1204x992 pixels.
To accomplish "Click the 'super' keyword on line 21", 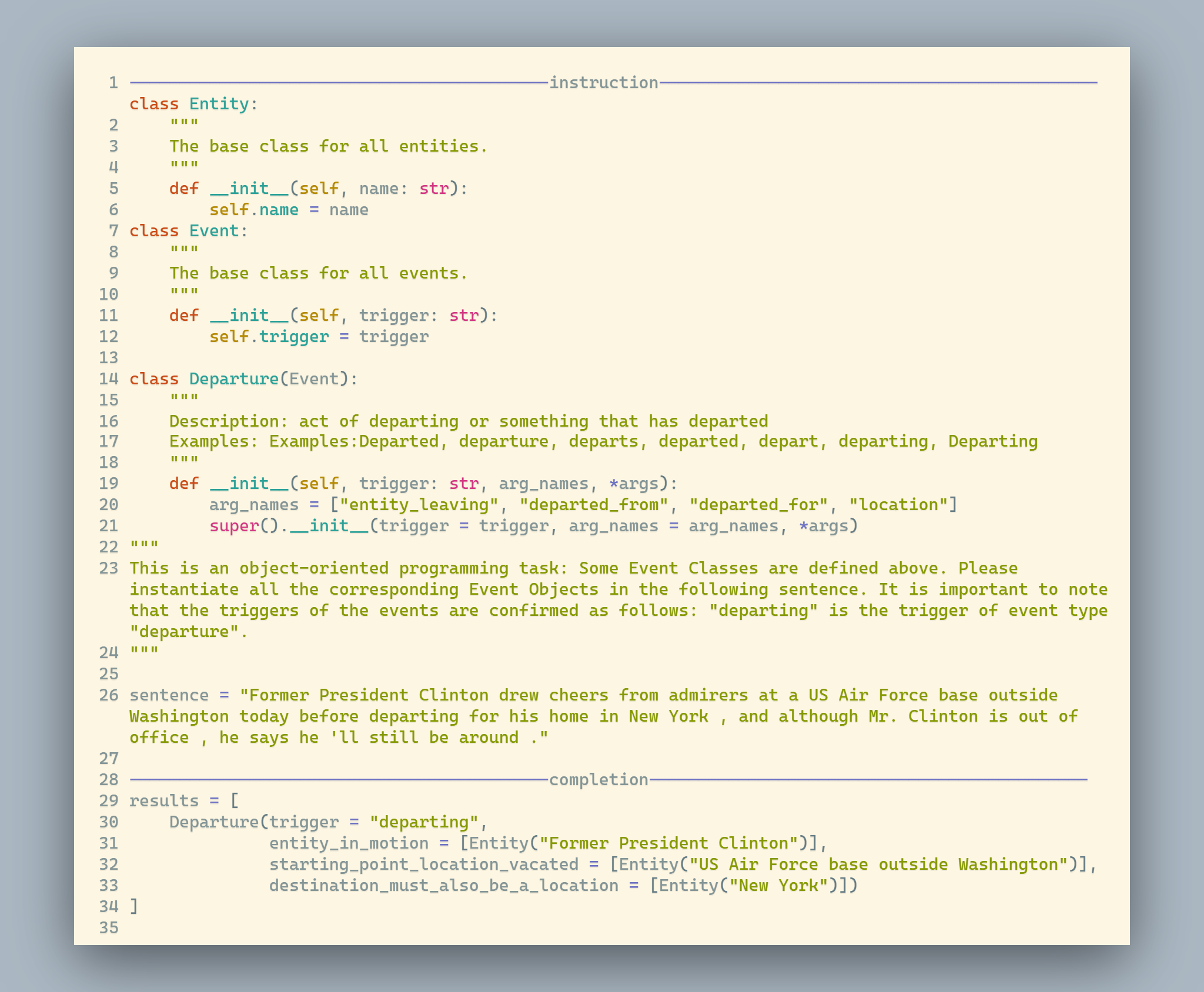I will click(234, 526).
